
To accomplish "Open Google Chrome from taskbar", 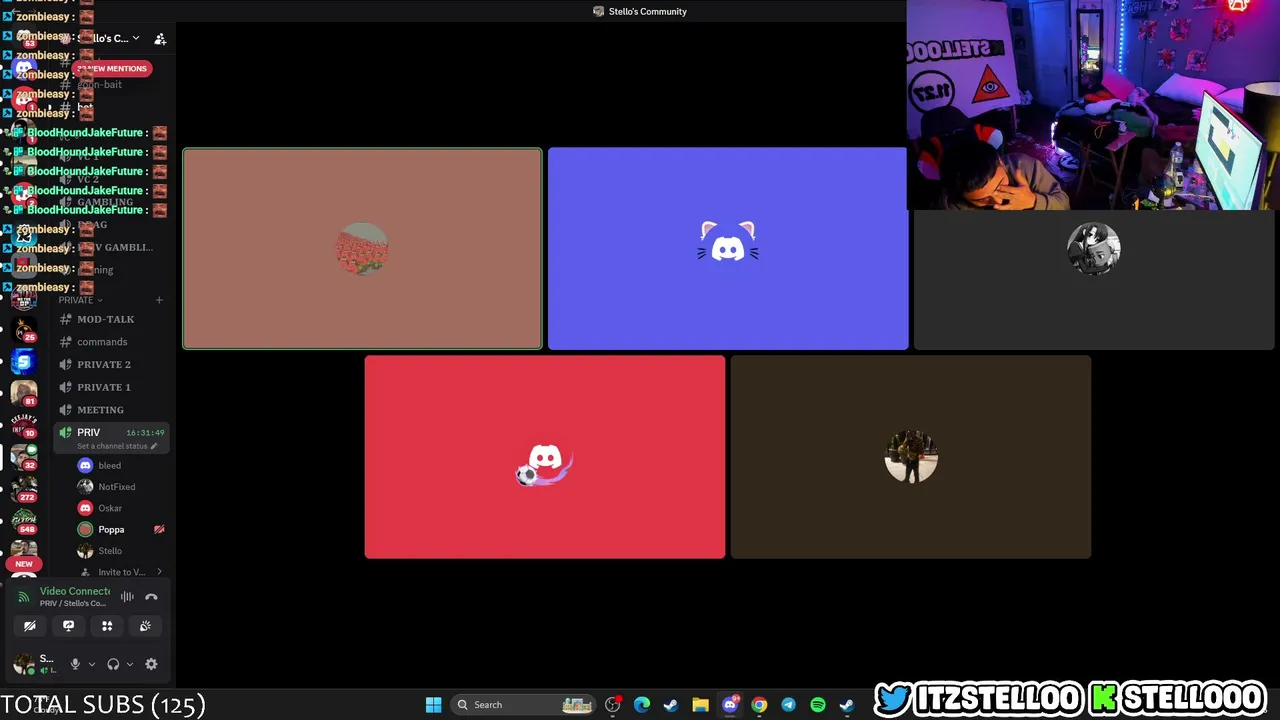I will 759,705.
